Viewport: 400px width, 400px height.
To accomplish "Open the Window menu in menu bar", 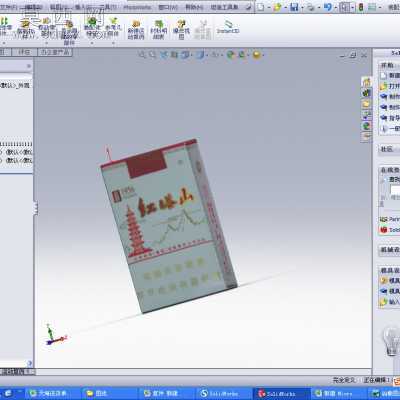I will click(168, 7).
